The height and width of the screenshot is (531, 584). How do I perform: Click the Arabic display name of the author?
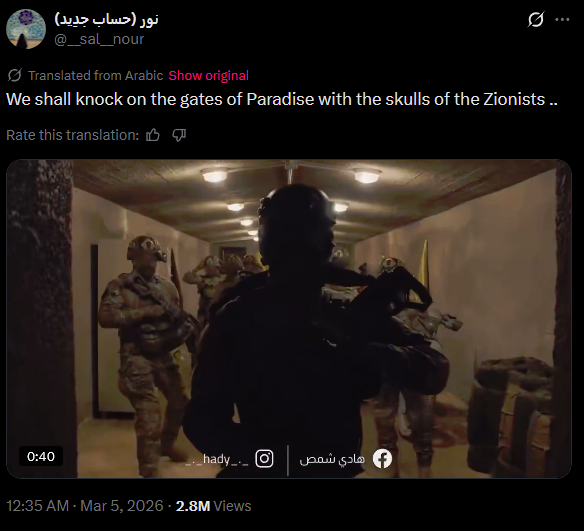pyautogui.click(x=107, y=19)
